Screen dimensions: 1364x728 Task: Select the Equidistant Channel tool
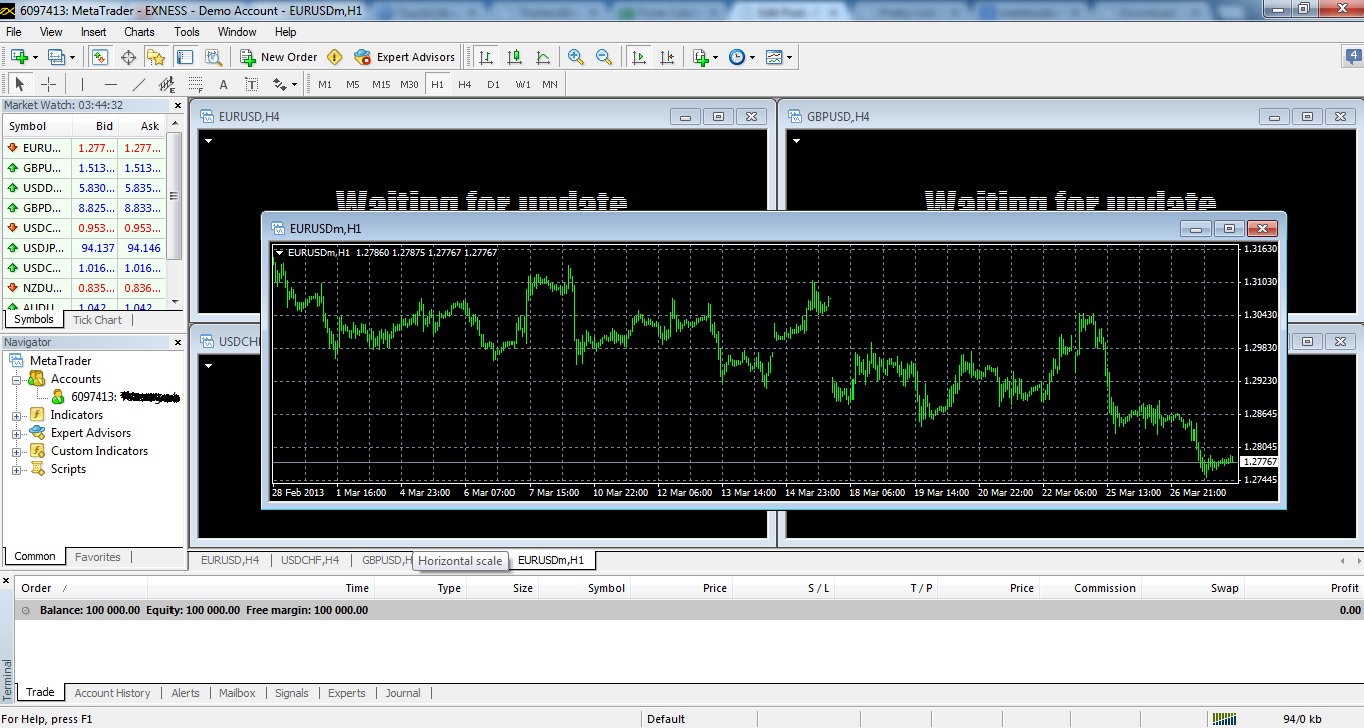167,84
